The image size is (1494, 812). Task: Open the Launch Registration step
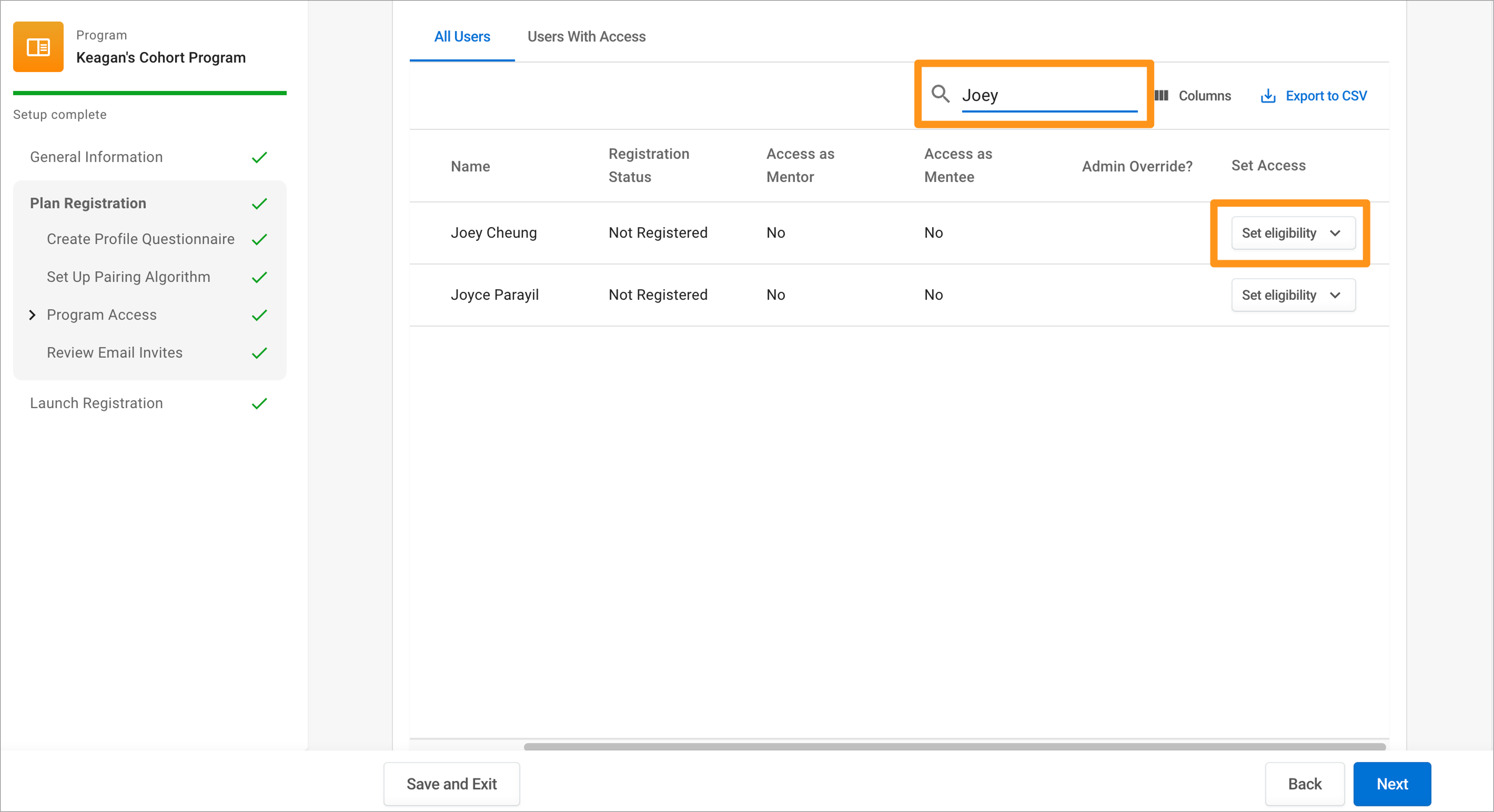pyautogui.click(x=96, y=403)
